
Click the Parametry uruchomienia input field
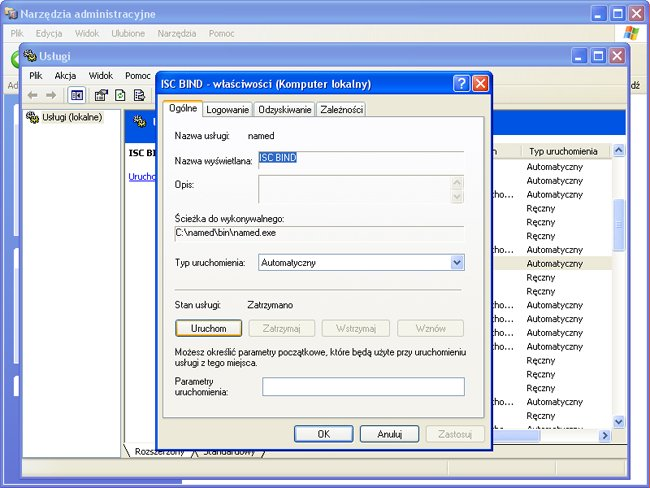[x=363, y=386]
